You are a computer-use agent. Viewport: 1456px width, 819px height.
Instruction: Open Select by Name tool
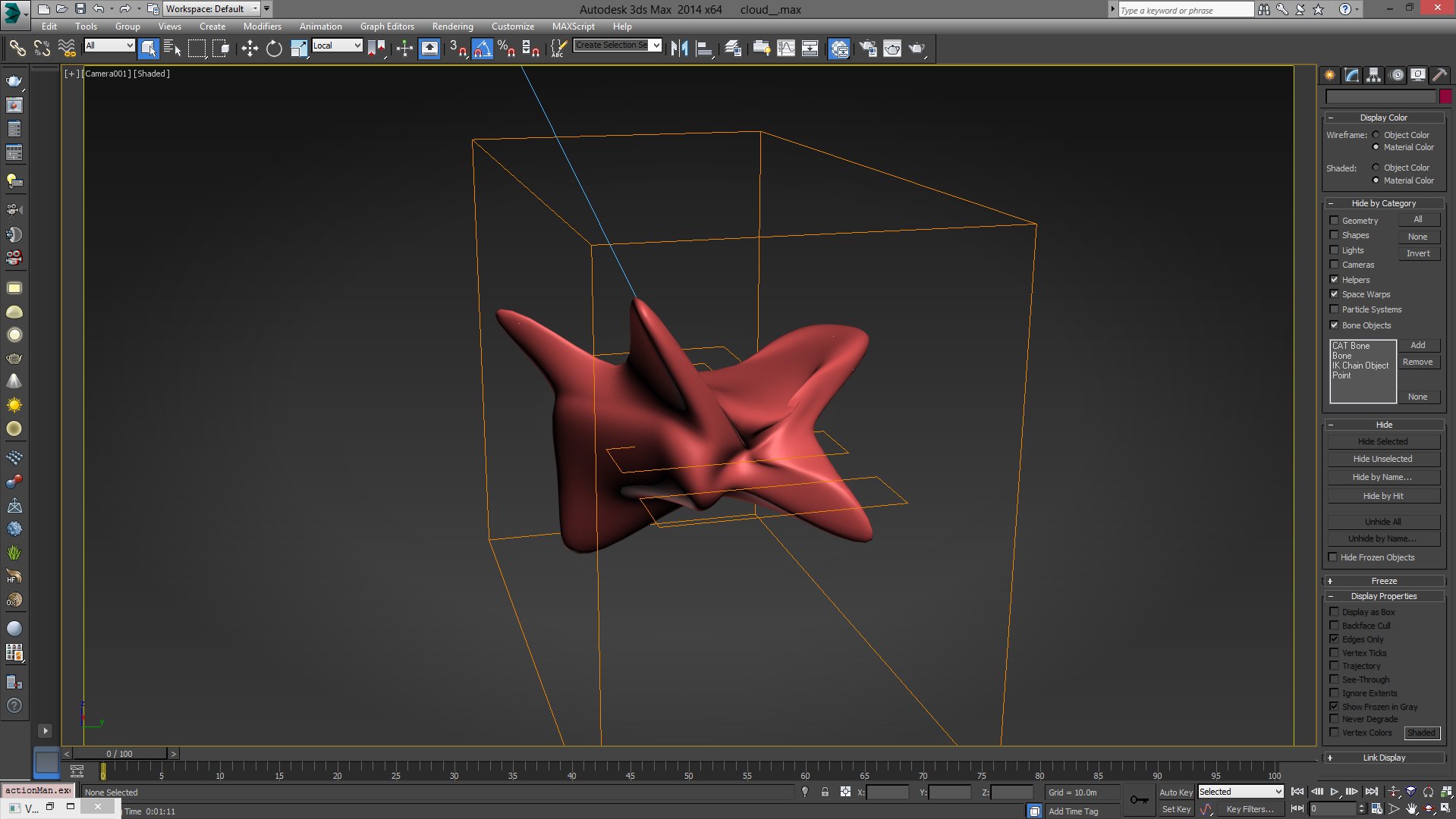coord(172,49)
